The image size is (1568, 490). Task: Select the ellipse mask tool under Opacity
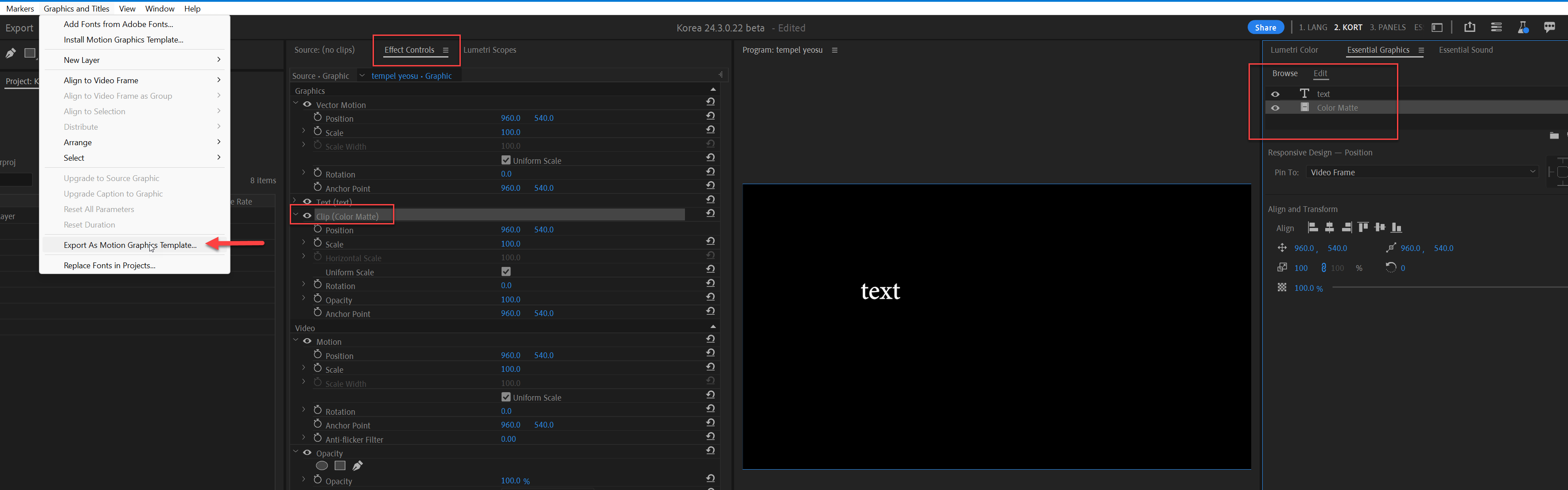click(322, 466)
